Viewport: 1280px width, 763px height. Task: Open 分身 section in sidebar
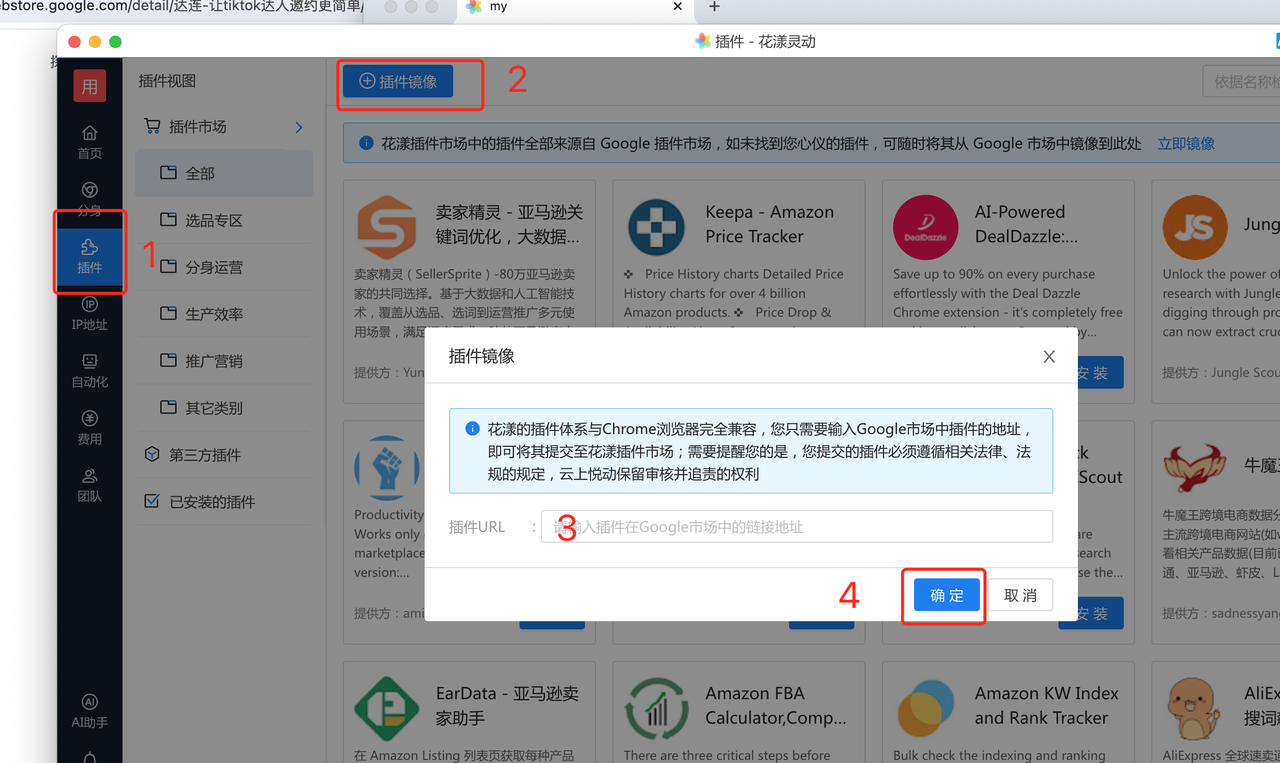89,199
